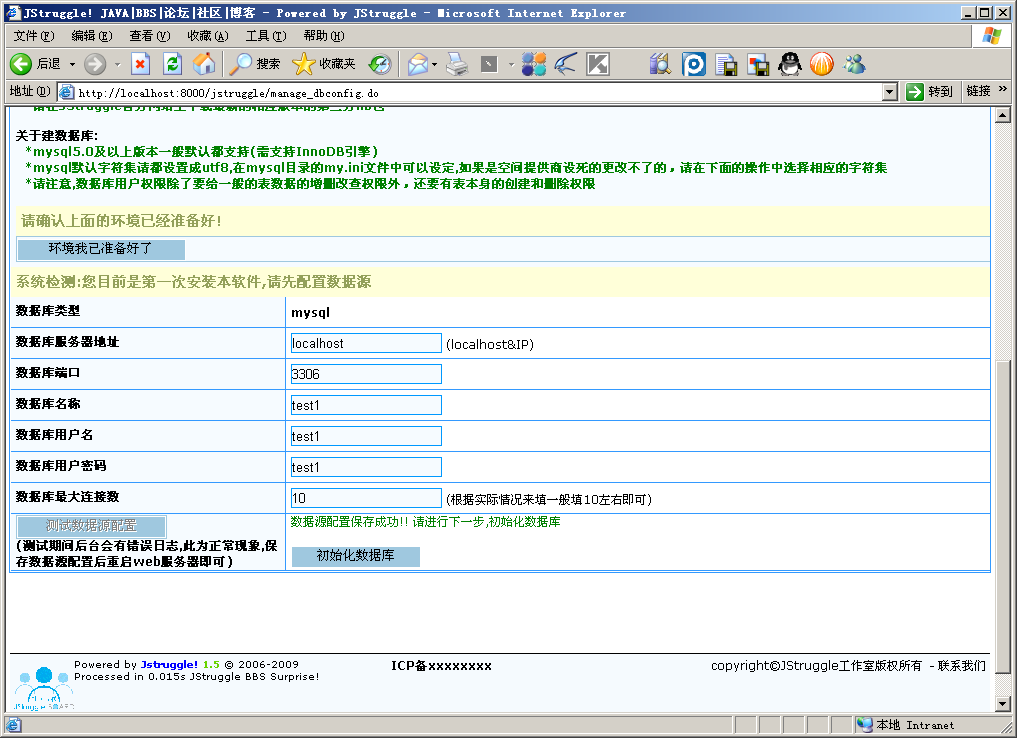Launch the QQ penguin icon

point(789,64)
